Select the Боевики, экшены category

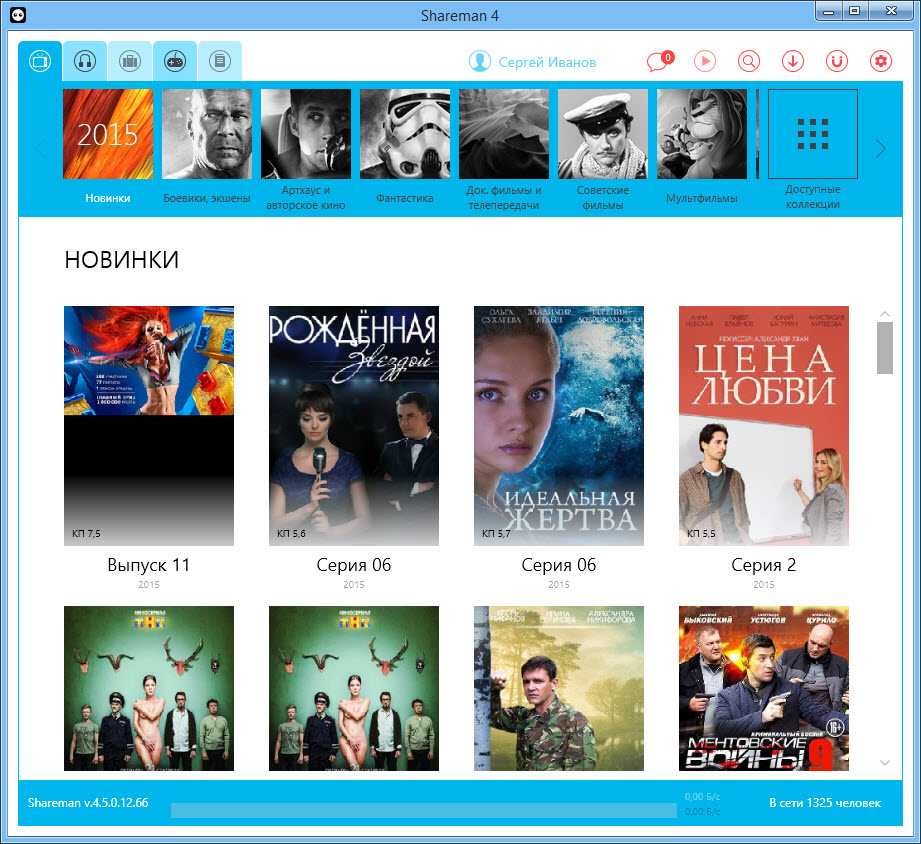click(x=207, y=134)
